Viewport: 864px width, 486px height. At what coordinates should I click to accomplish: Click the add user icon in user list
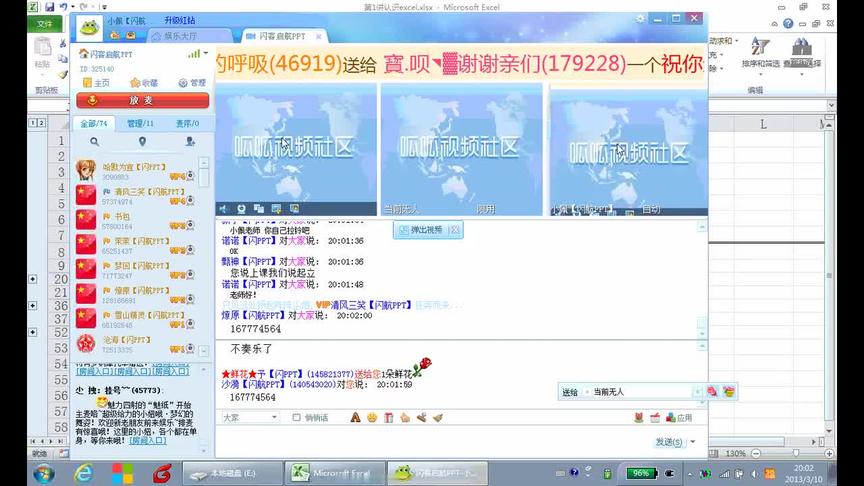point(190,142)
